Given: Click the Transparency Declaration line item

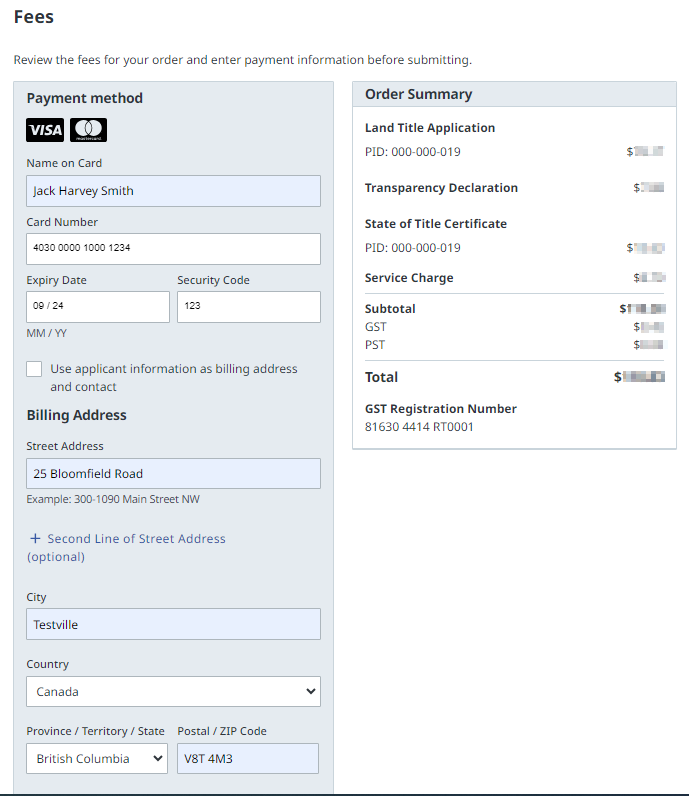Looking at the screenshot, I should tap(441, 188).
